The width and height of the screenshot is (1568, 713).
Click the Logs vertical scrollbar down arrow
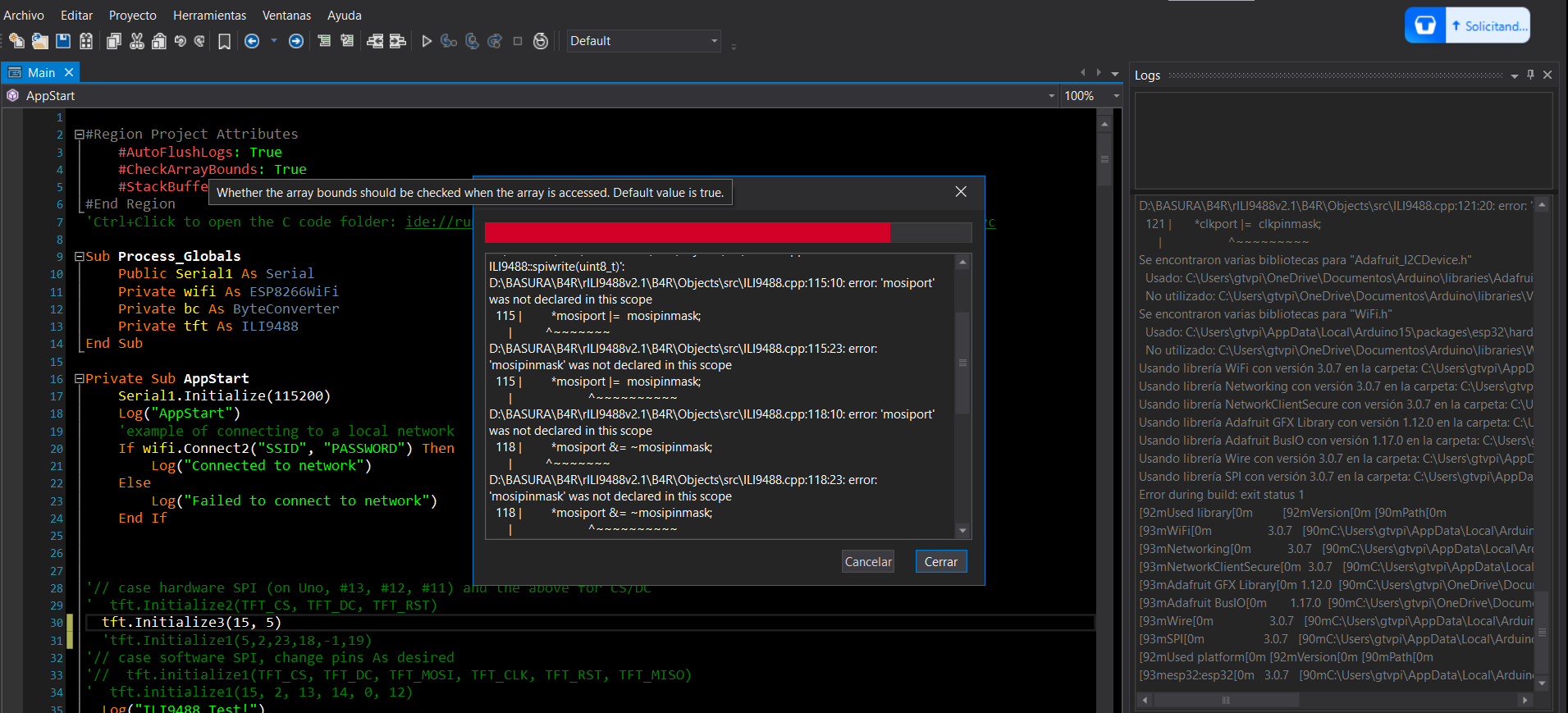tap(1542, 683)
